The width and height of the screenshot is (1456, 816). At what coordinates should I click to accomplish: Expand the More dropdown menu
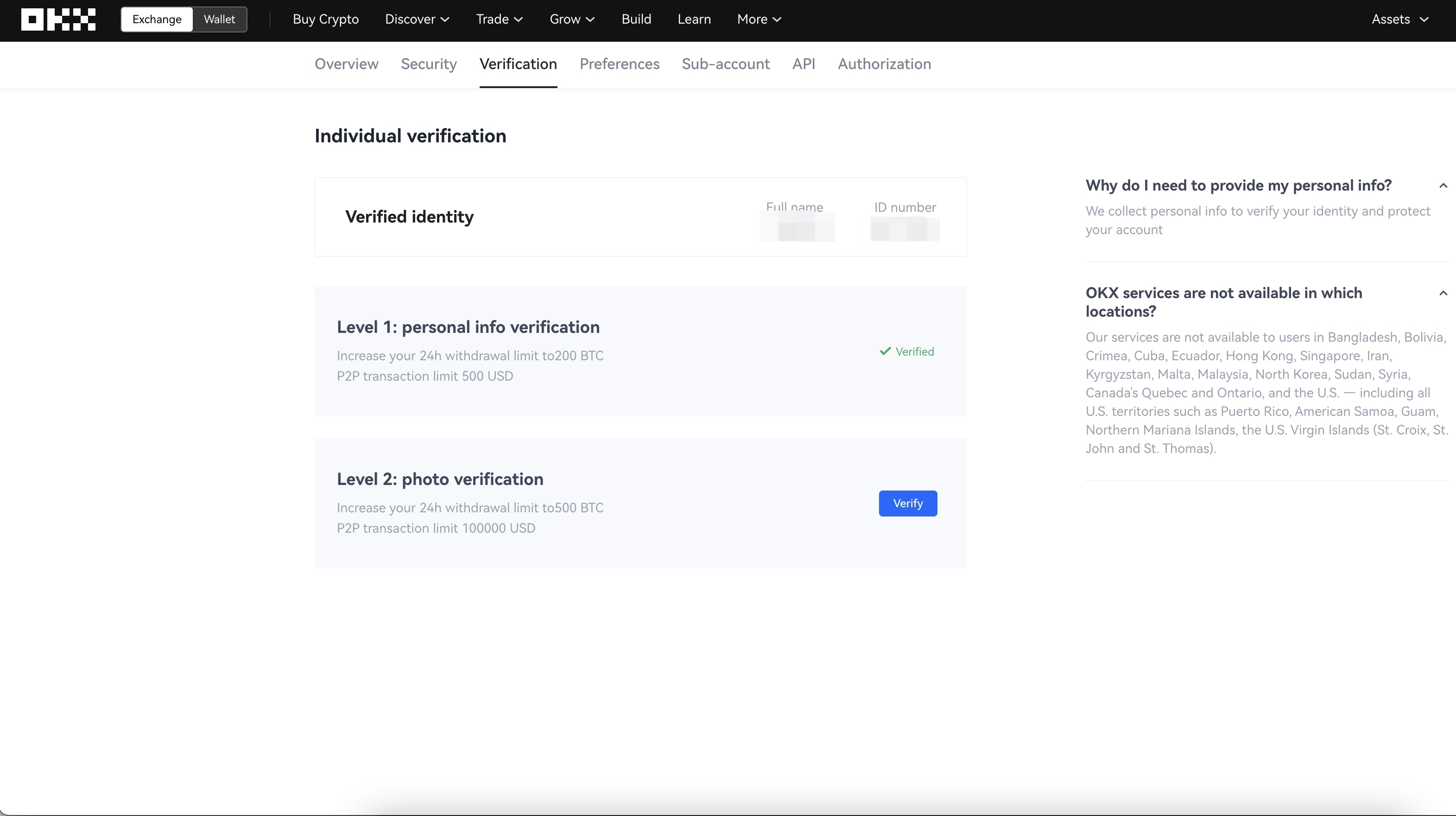coord(759,19)
